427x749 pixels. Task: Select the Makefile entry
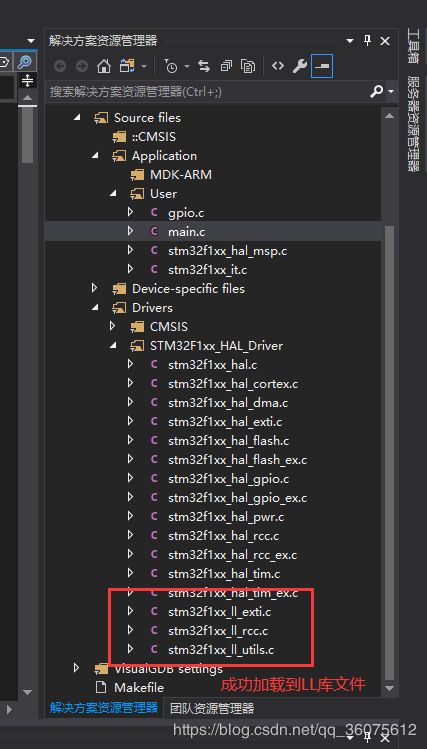(139, 688)
